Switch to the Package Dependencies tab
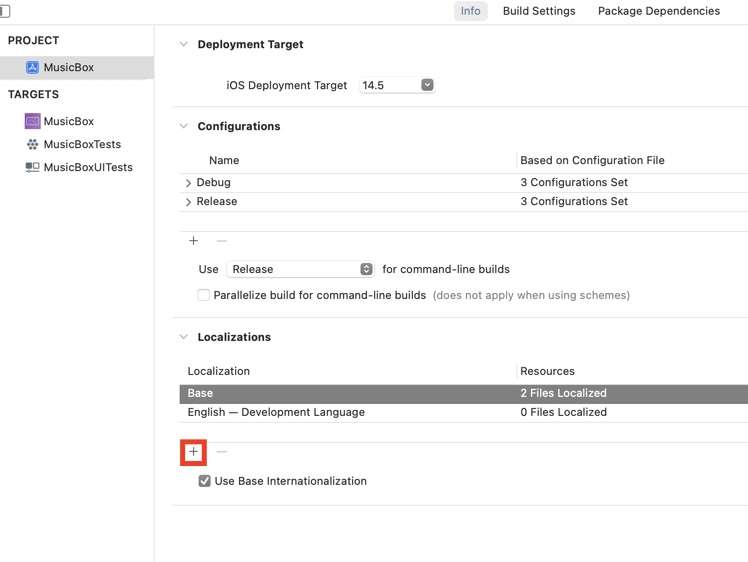The width and height of the screenshot is (748, 562). click(x=658, y=11)
